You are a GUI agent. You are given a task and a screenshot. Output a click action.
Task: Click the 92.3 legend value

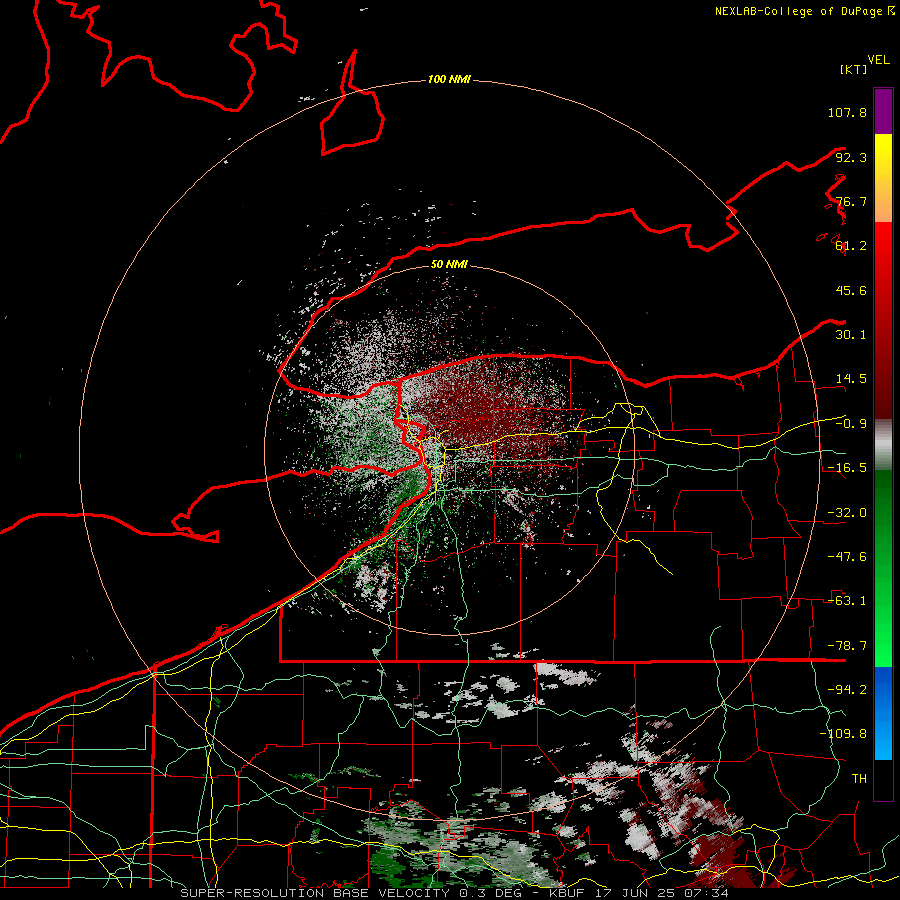tap(851, 157)
